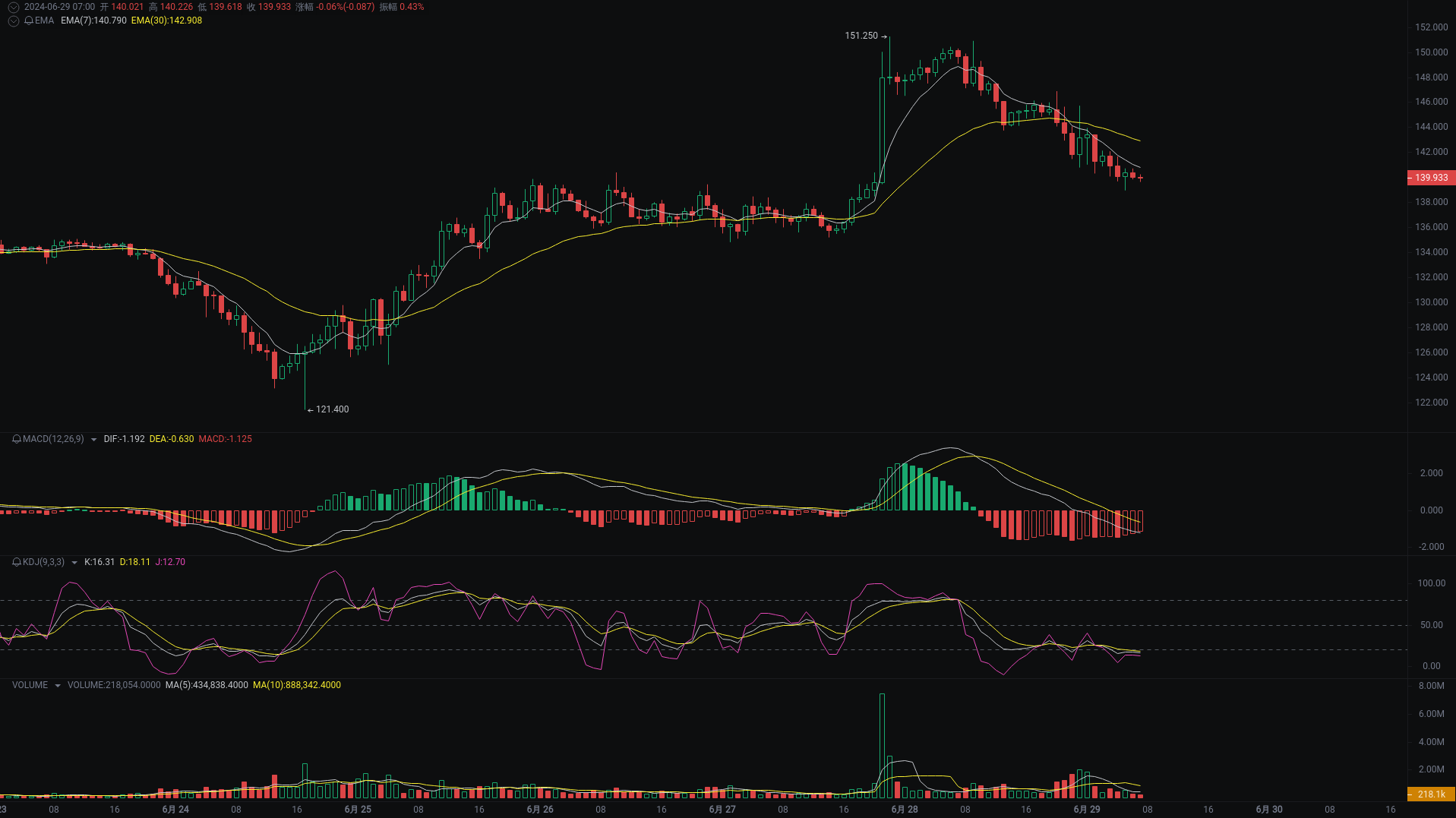This screenshot has height=818, width=1456.
Task: Click the K:16.31 value
Action: coord(99,562)
